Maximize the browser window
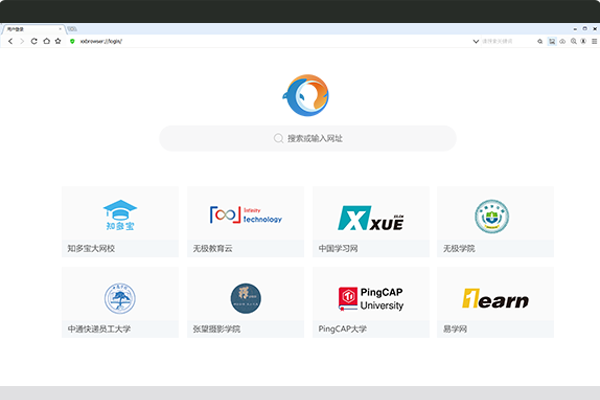This screenshot has width=600, height=400. (x=585, y=29)
